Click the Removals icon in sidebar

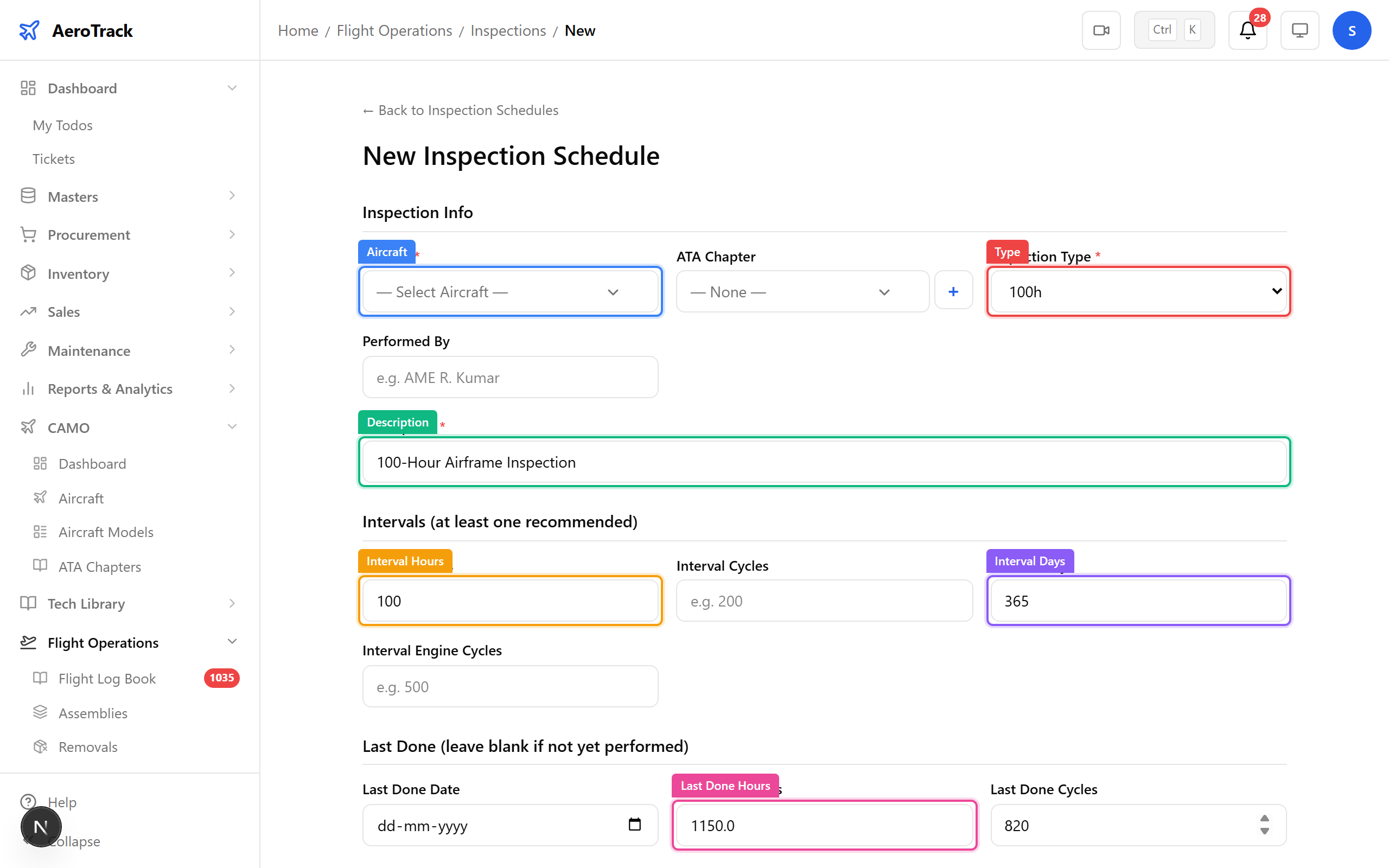[40, 746]
